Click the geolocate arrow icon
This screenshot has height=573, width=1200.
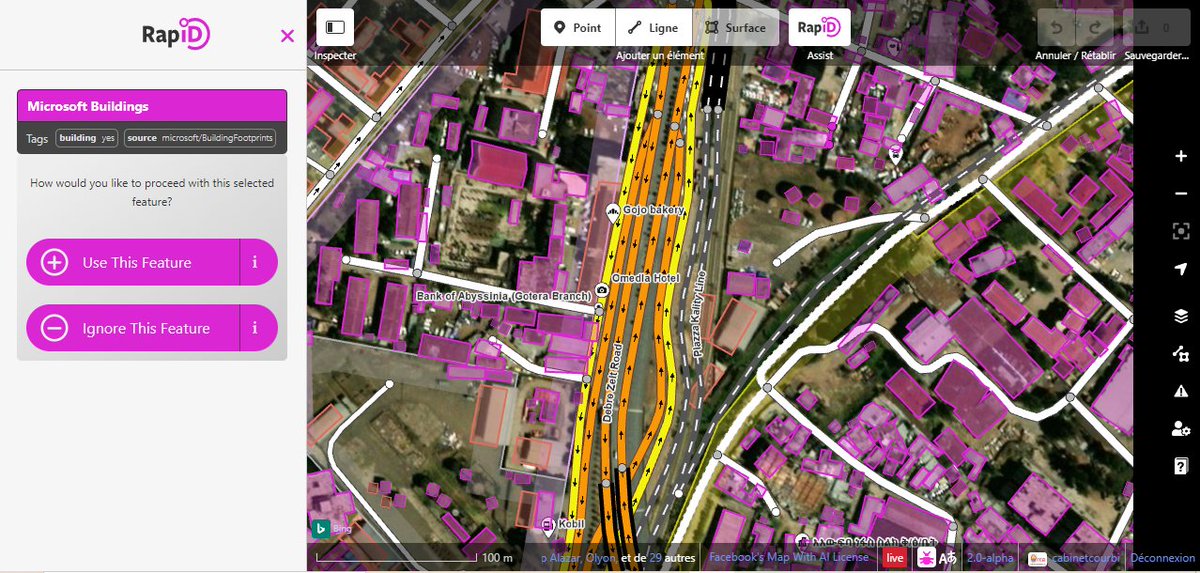point(1181,270)
